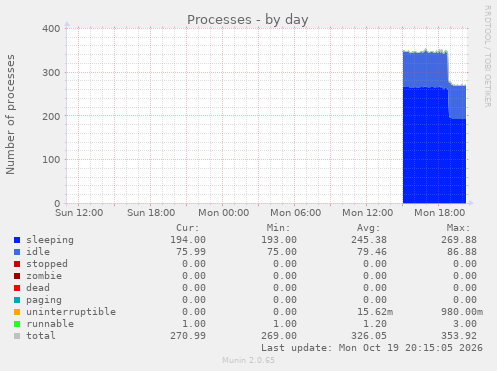Click the dead legend color swatch
Image resolution: width=497 pixels, height=371 pixels.
pyautogui.click(x=17, y=288)
